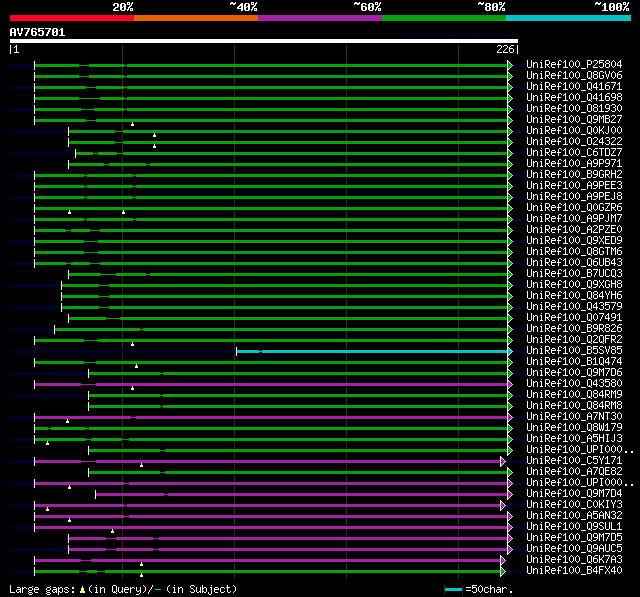This screenshot has width=640, height=597.
Task: Select the AV765701 query name
Action: [x=38, y=32]
